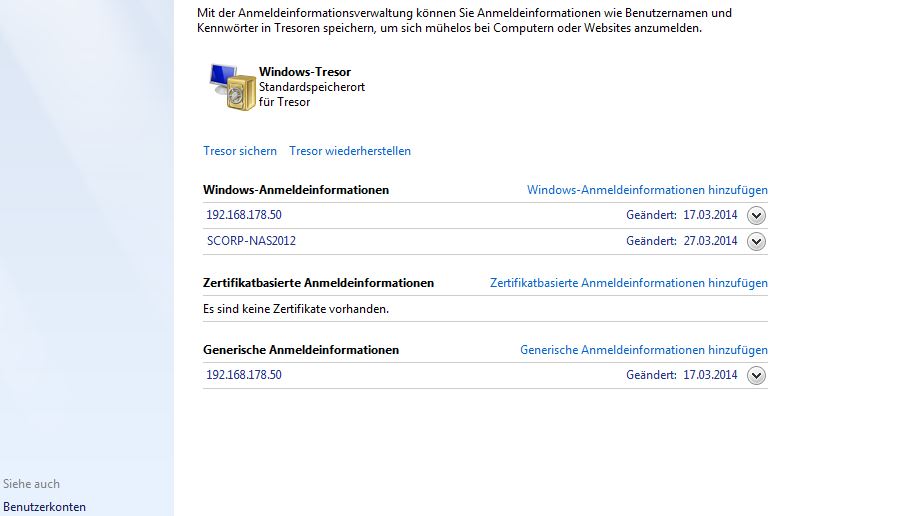
Task: Click Zertifikatbasierte Anmeldeinformationen hinzufügen link
Action: coord(628,283)
